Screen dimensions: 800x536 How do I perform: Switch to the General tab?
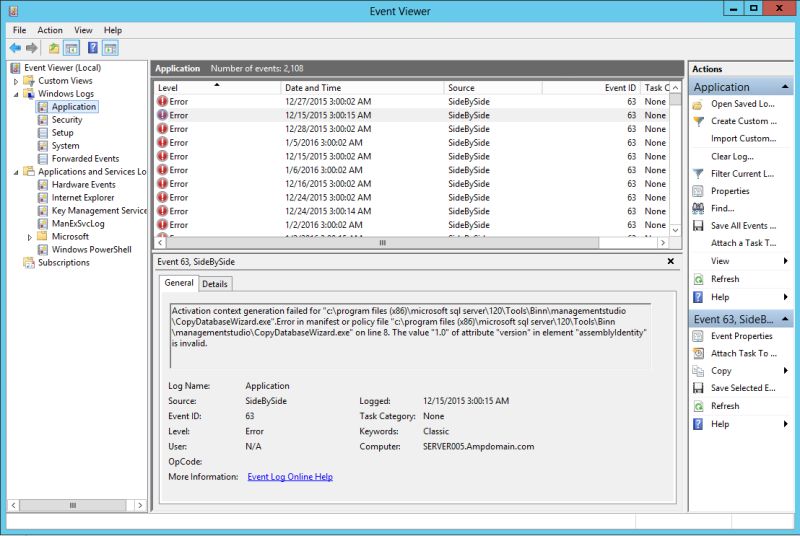point(179,283)
